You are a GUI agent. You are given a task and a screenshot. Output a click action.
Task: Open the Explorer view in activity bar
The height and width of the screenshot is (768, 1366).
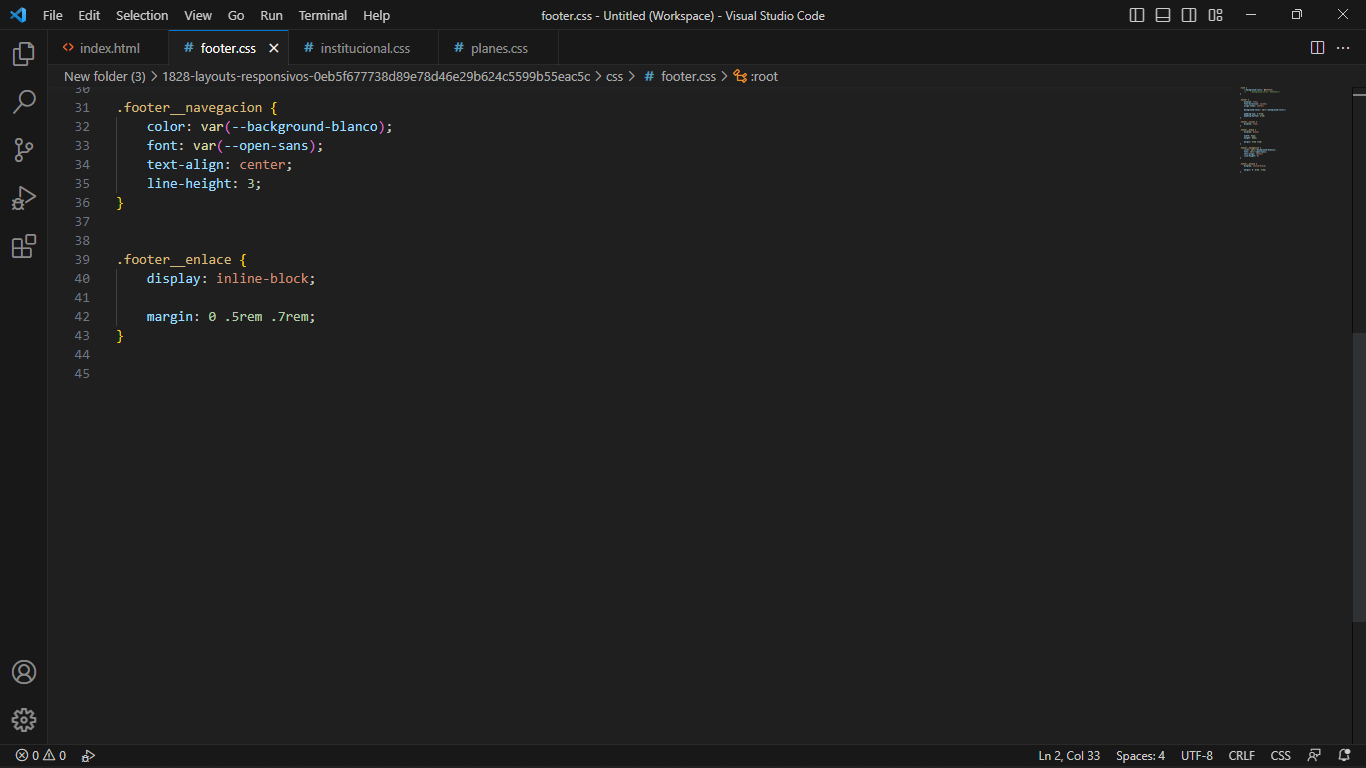tap(24, 54)
